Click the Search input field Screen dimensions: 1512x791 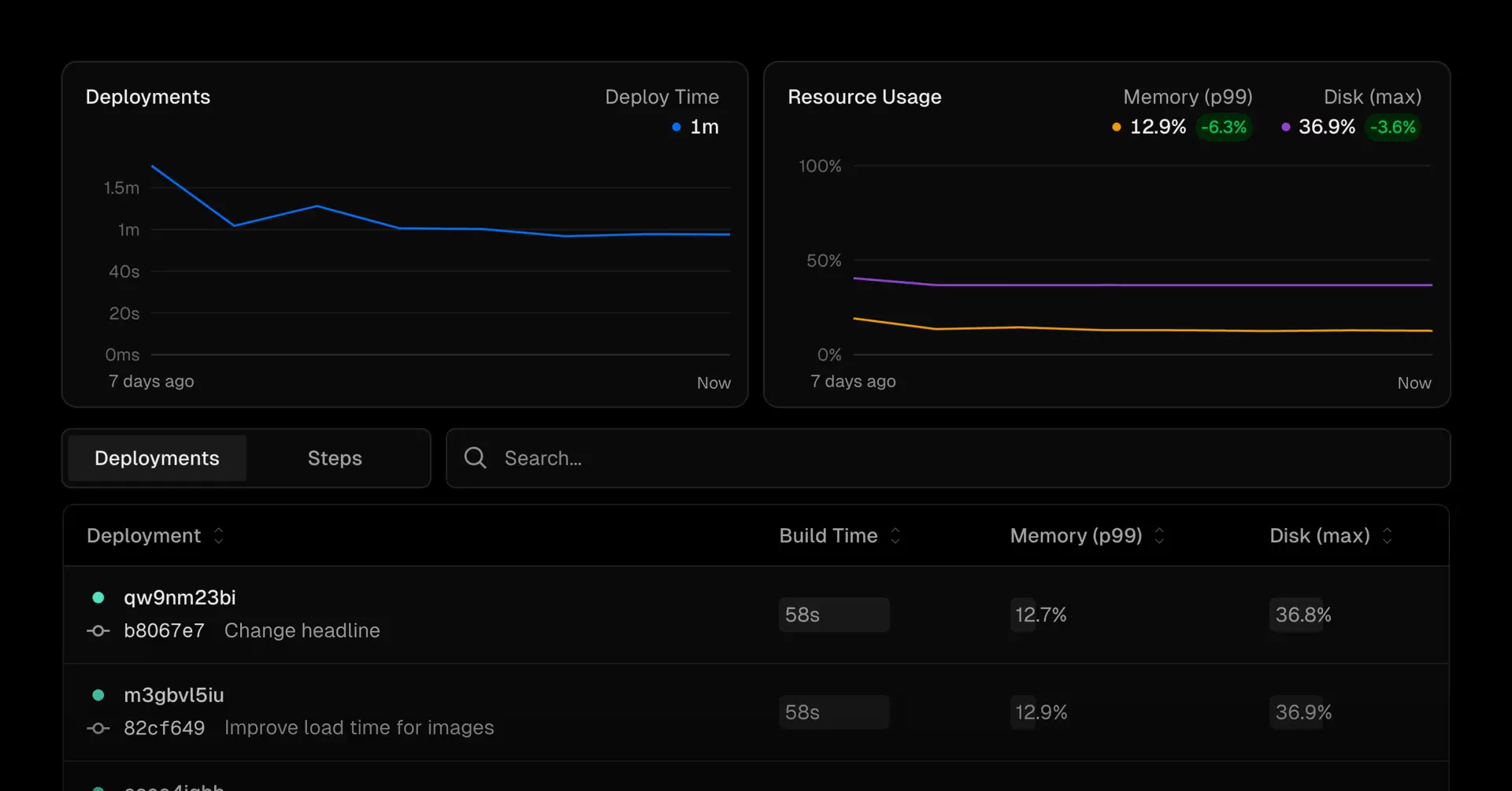point(948,458)
